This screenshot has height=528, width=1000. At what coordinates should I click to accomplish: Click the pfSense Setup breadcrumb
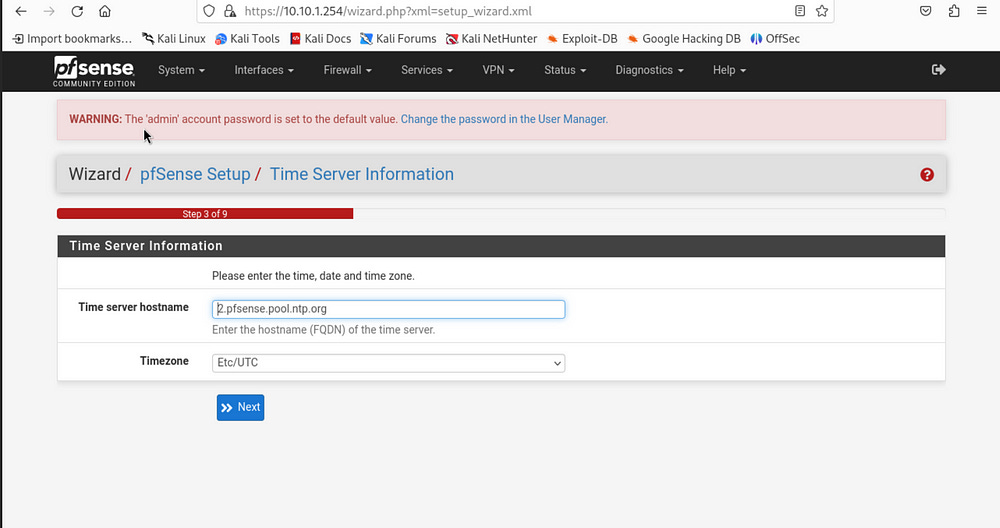[195, 174]
